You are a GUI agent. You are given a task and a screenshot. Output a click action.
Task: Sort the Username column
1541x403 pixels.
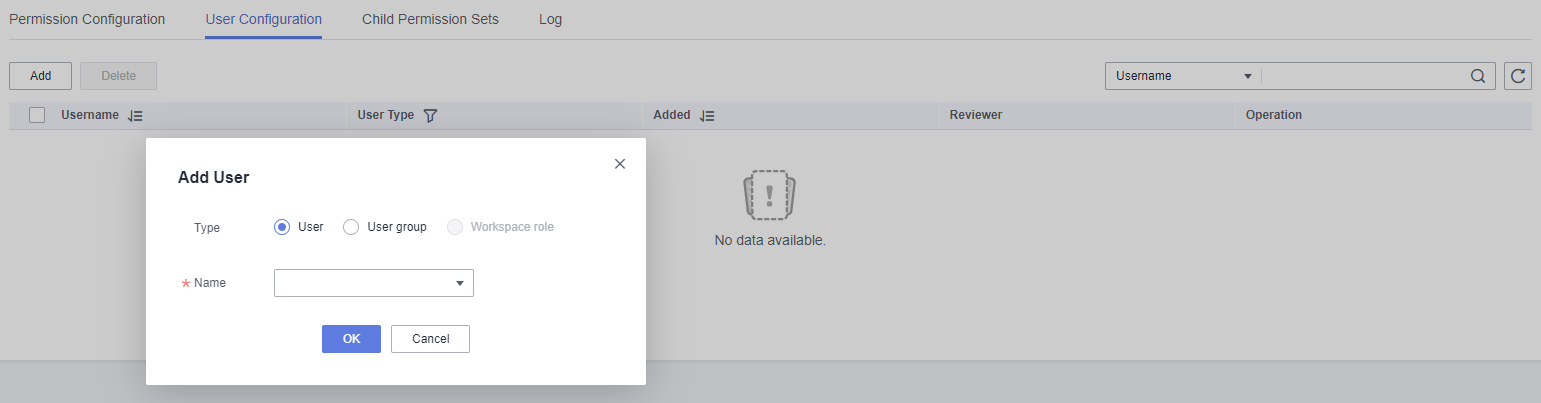tap(136, 116)
